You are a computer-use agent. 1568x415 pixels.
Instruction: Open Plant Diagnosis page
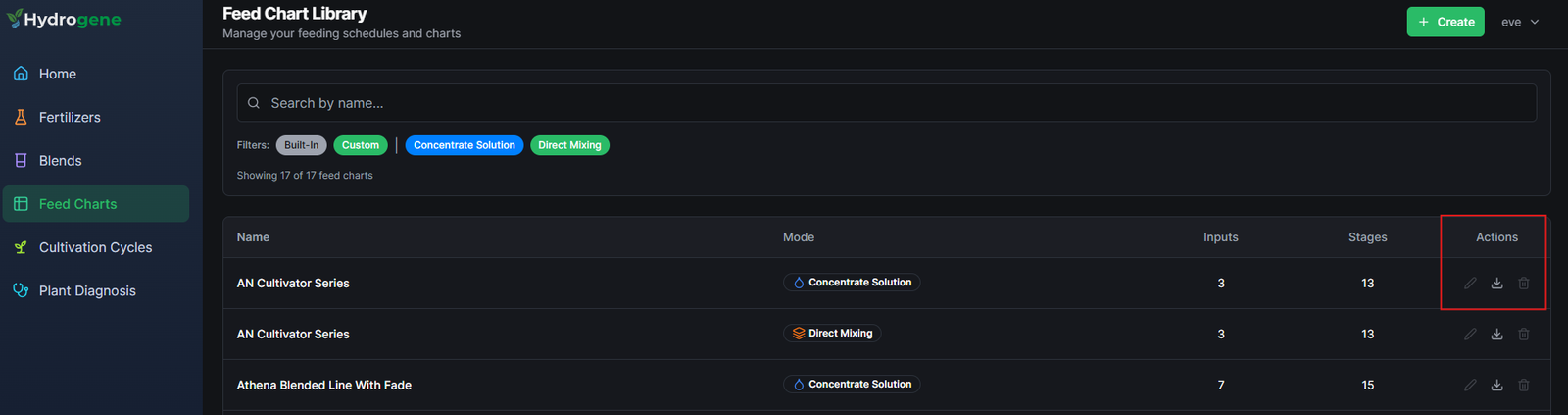coord(96,290)
